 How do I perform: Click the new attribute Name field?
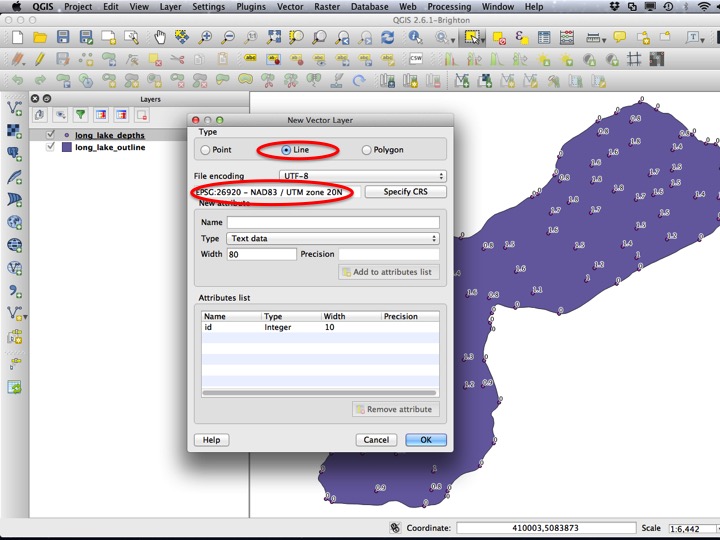tap(333, 222)
